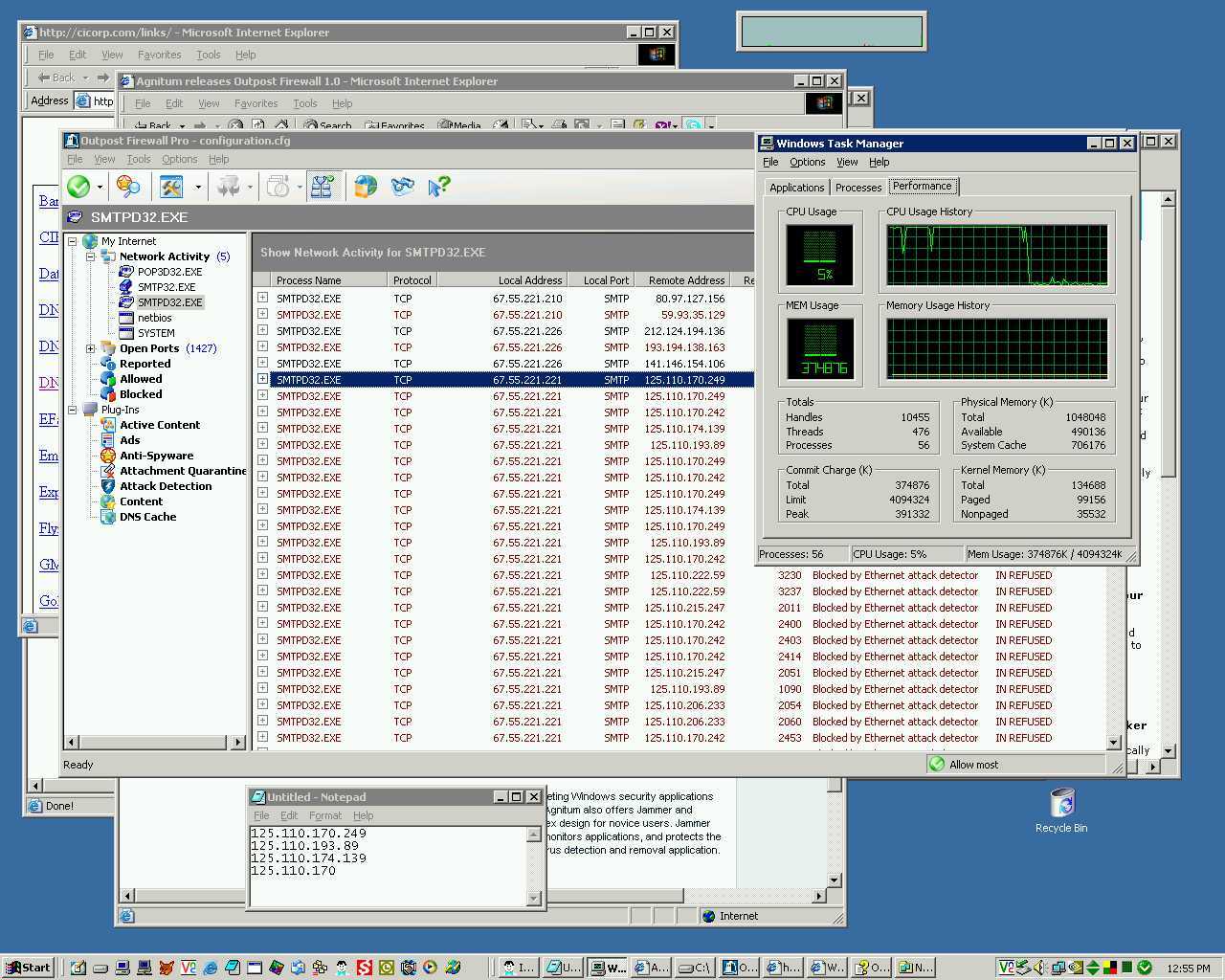The image size is (1225, 980).
Task: Click Back in the cicorp Internet Explorer window
Action: click(x=56, y=78)
